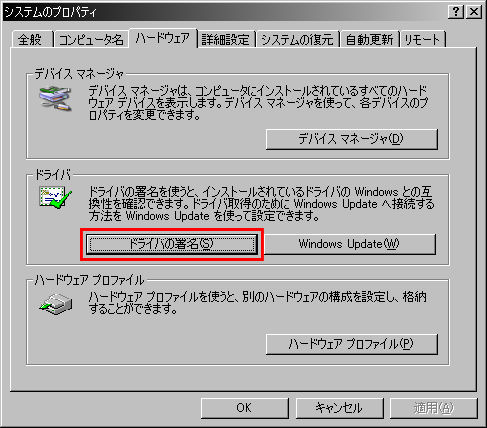Screen dimensions: 487x428
Task: Open デバイス マネージャ(D) button
Action: click(352, 139)
